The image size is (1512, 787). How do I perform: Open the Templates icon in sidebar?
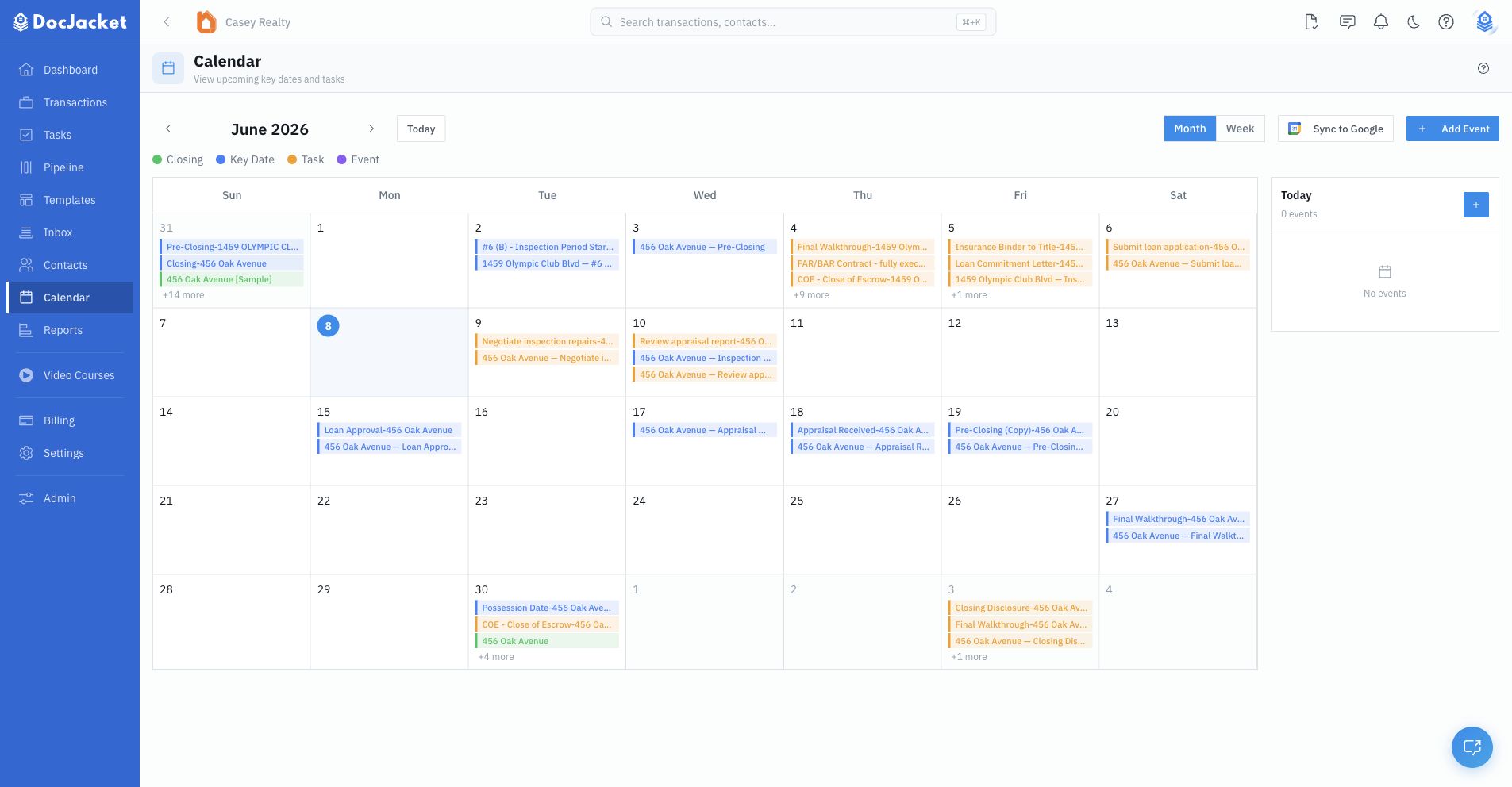tap(26, 200)
